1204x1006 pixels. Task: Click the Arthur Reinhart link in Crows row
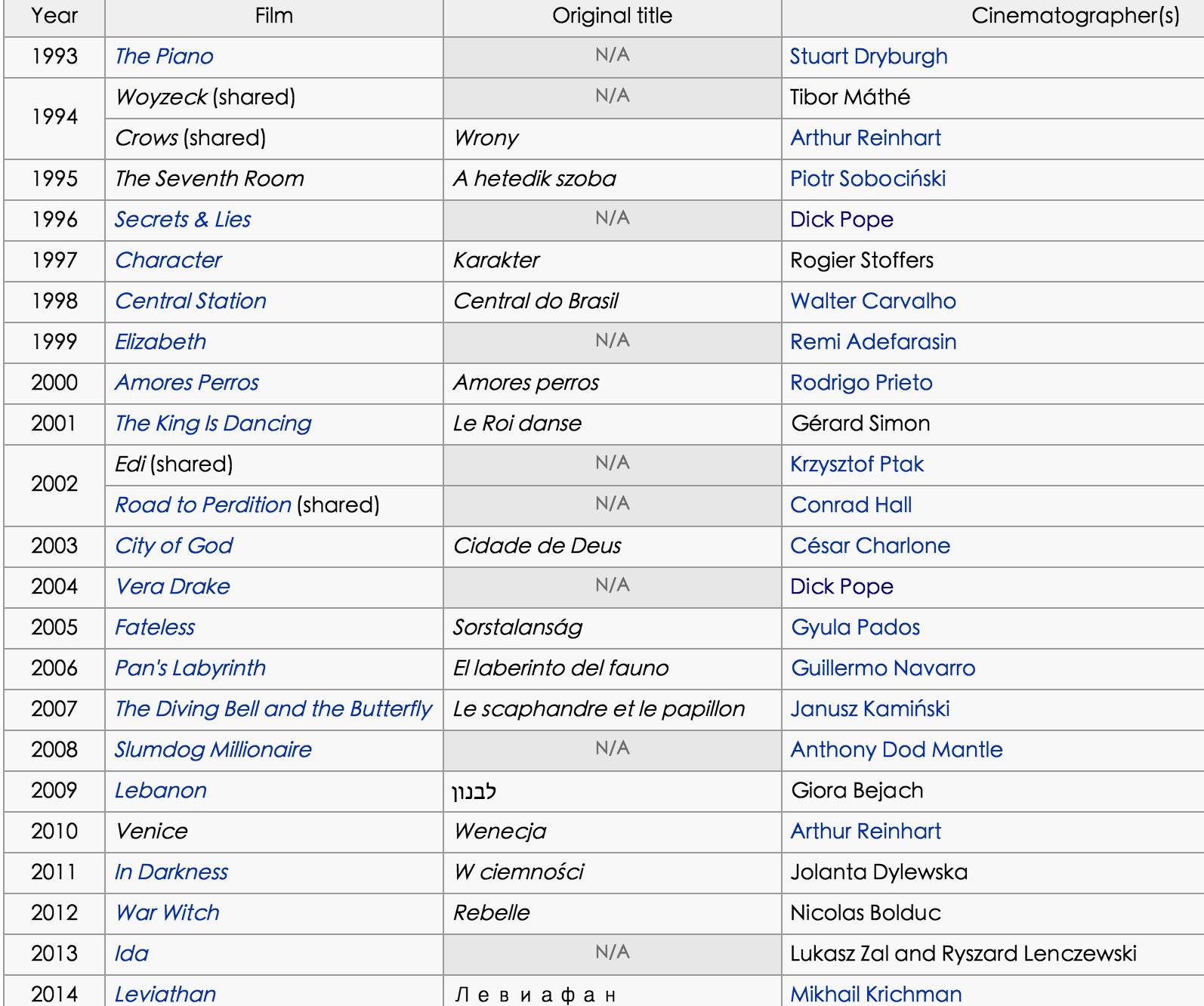click(x=866, y=138)
